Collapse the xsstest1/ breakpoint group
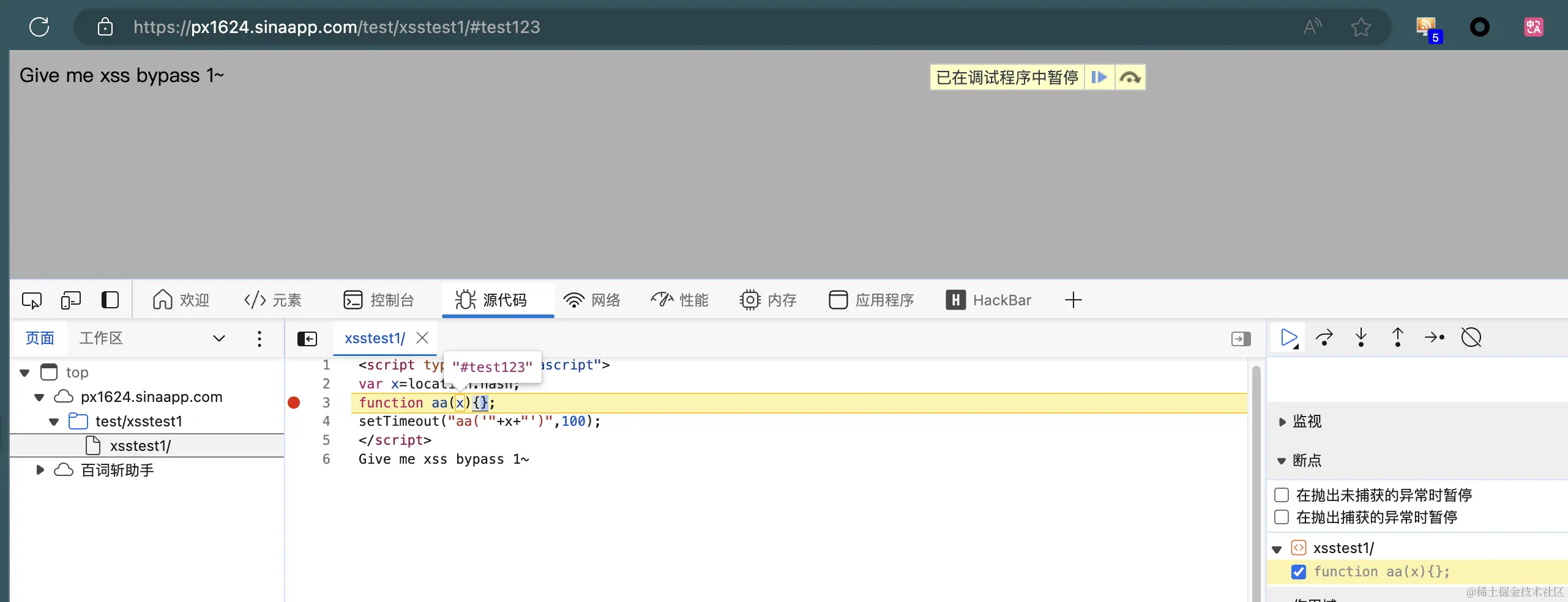 coord(1277,549)
